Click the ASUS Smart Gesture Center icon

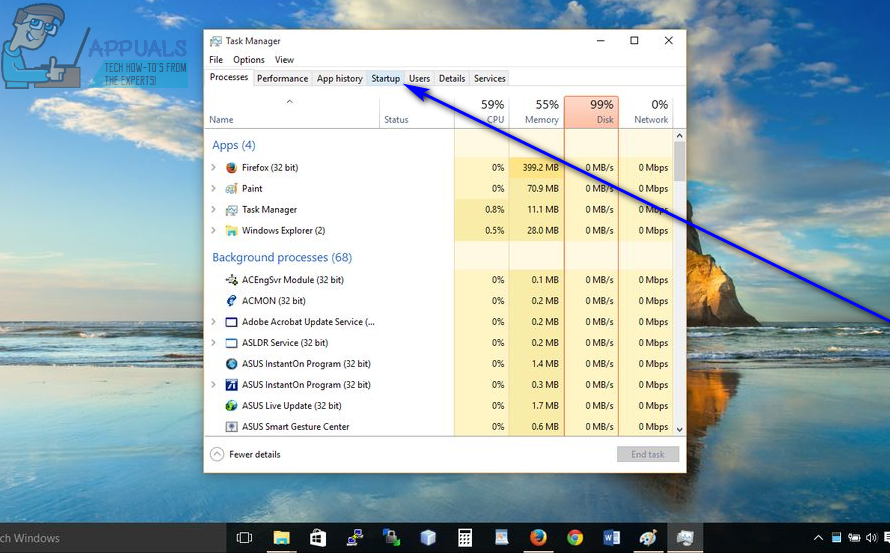(231, 427)
